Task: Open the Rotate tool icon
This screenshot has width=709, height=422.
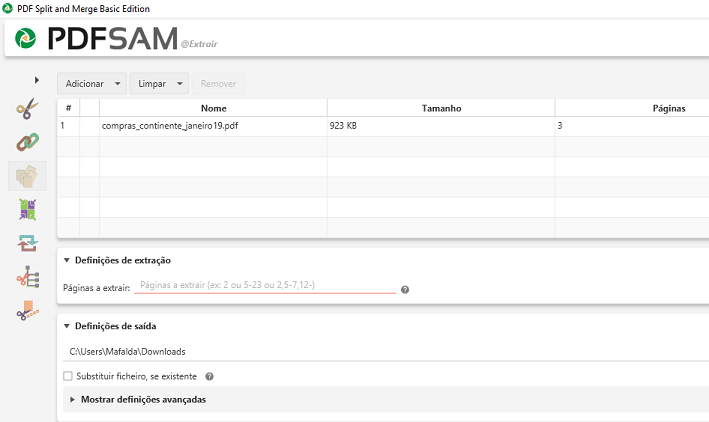Action: [27, 243]
